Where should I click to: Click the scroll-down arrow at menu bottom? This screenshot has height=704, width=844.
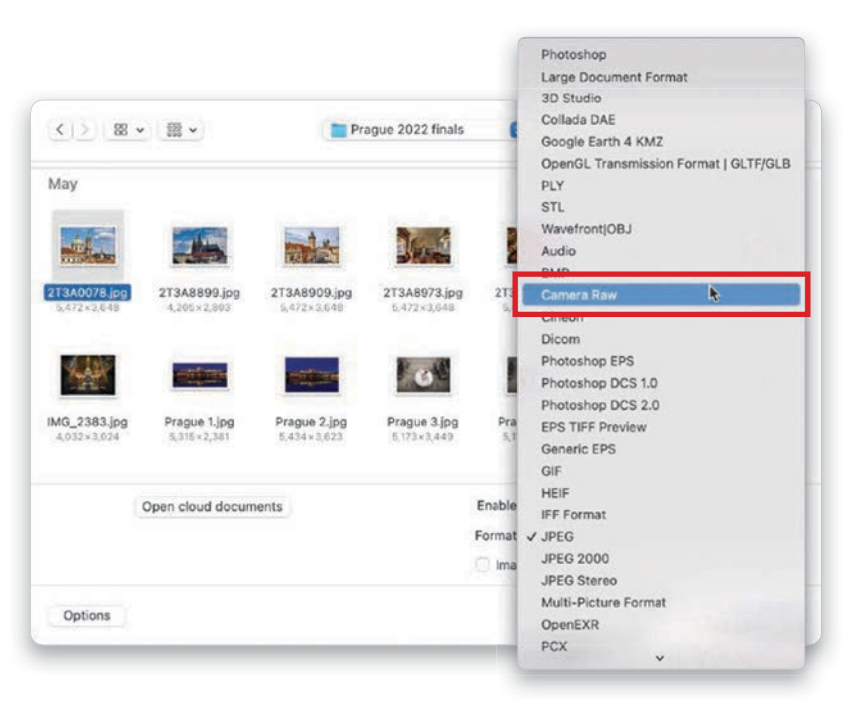click(x=660, y=658)
